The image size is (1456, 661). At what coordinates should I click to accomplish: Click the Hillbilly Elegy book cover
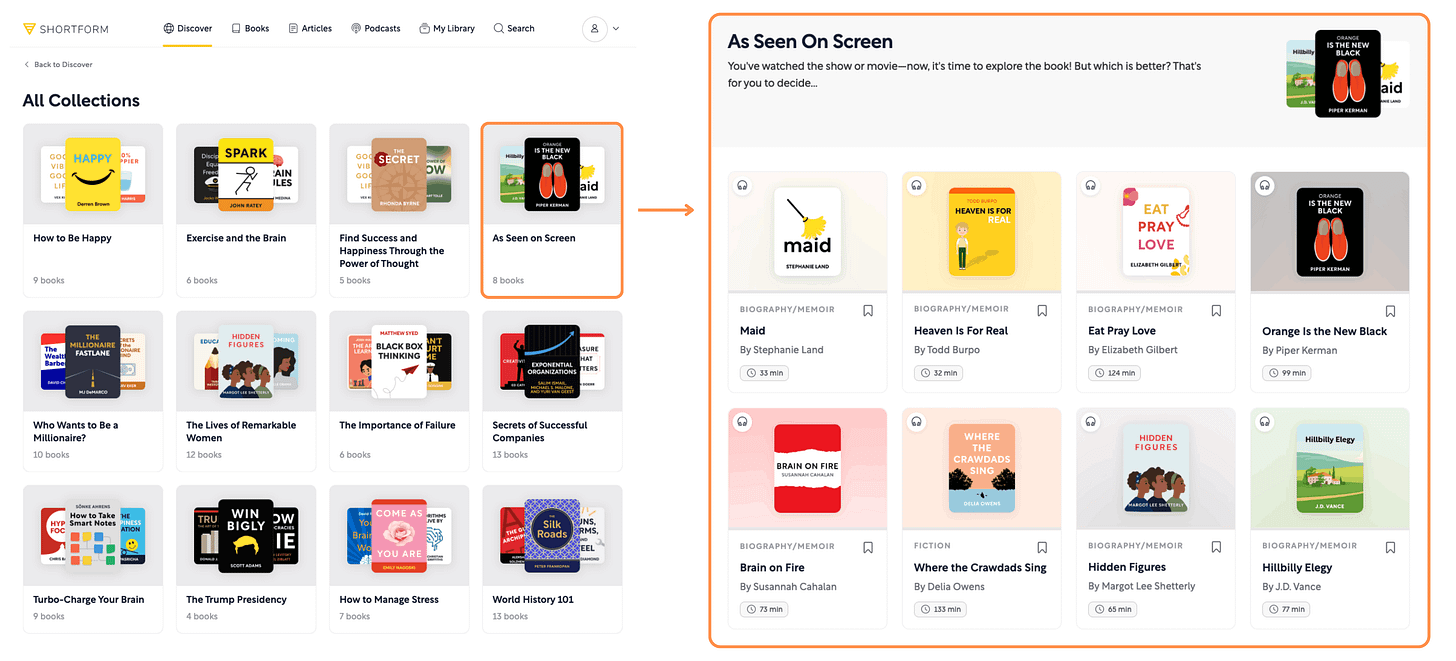pyautogui.click(x=1330, y=469)
